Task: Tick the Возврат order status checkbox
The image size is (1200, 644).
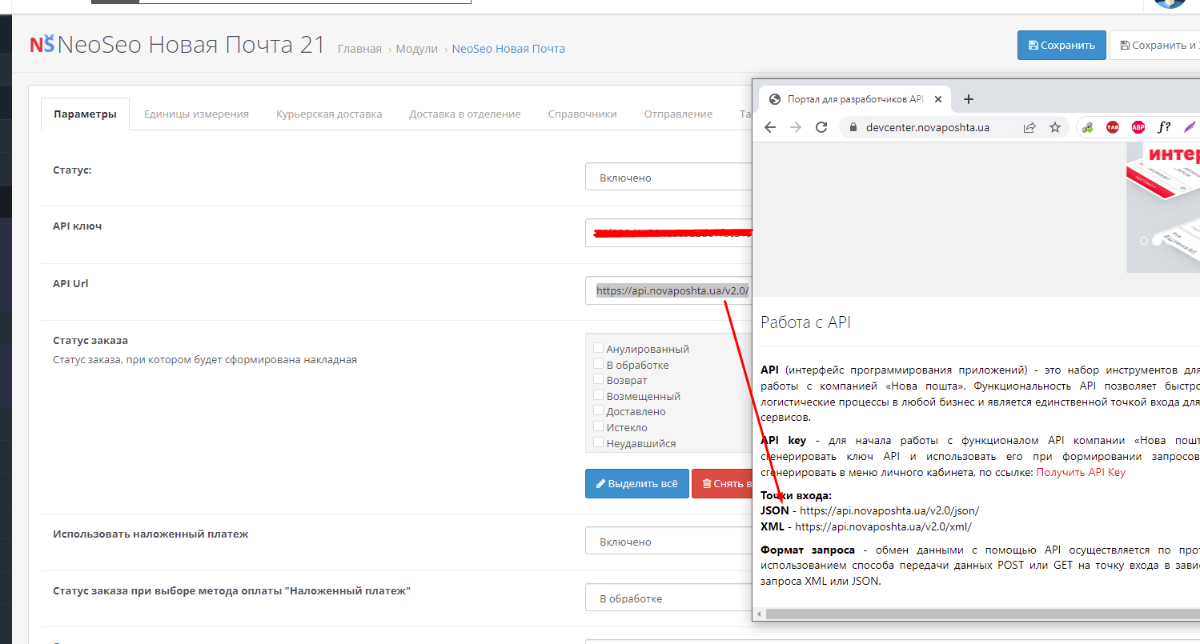Action: point(598,380)
